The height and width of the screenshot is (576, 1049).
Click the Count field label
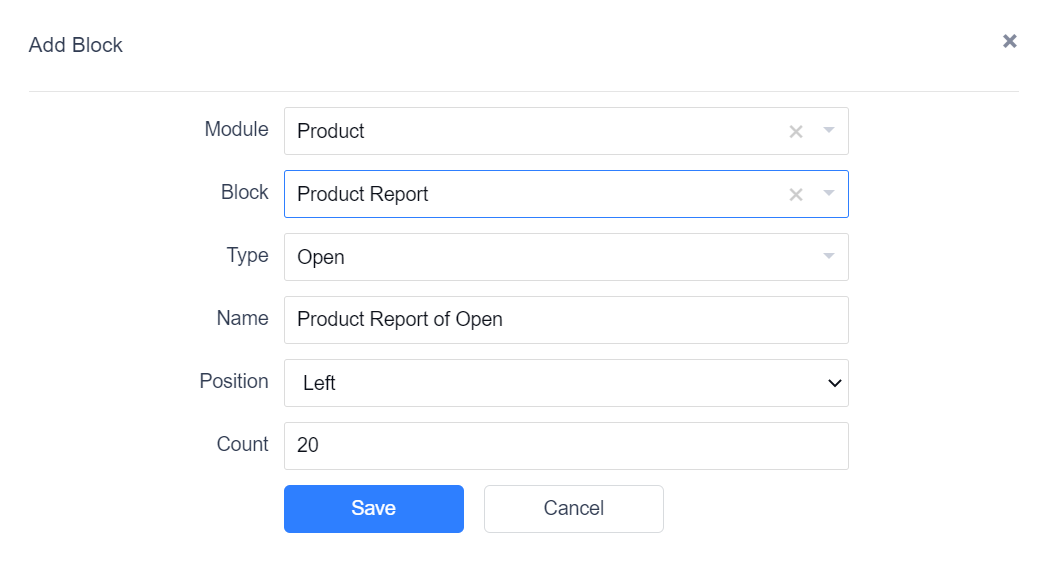tap(242, 444)
